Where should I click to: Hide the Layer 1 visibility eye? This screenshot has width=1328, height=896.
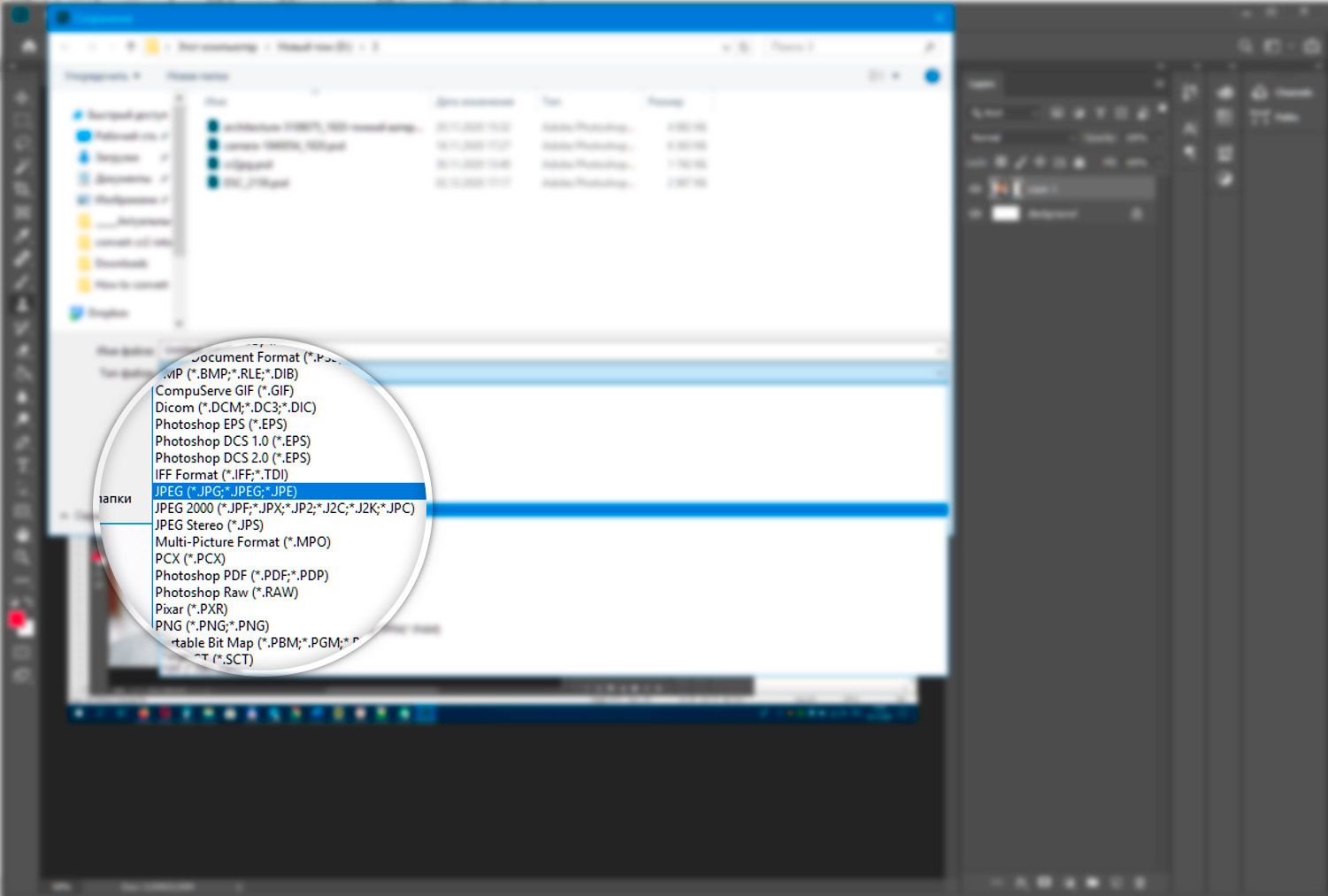(976, 188)
